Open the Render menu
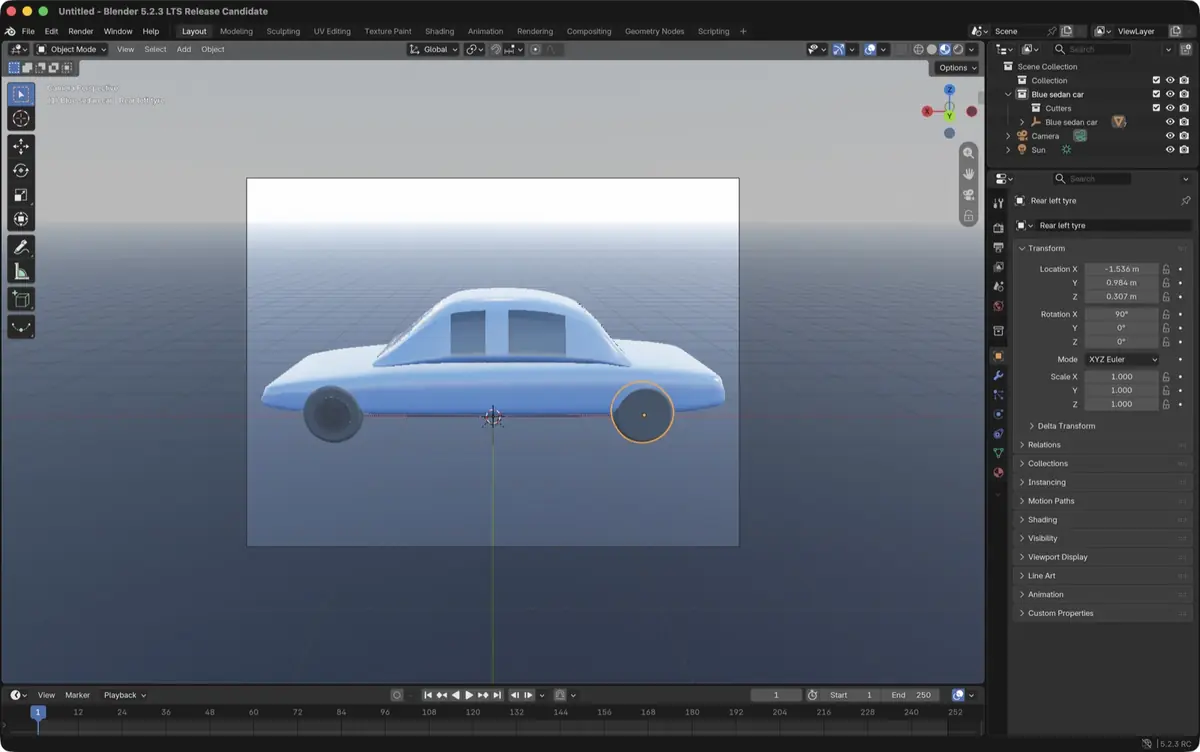 tap(81, 31)
